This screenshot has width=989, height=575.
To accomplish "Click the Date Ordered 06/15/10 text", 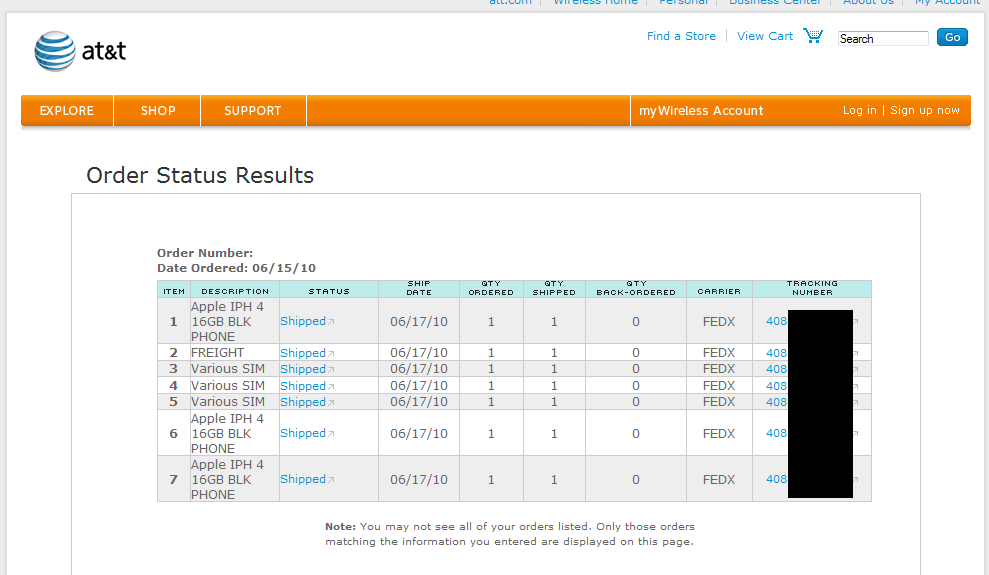I will coord(237,268).
